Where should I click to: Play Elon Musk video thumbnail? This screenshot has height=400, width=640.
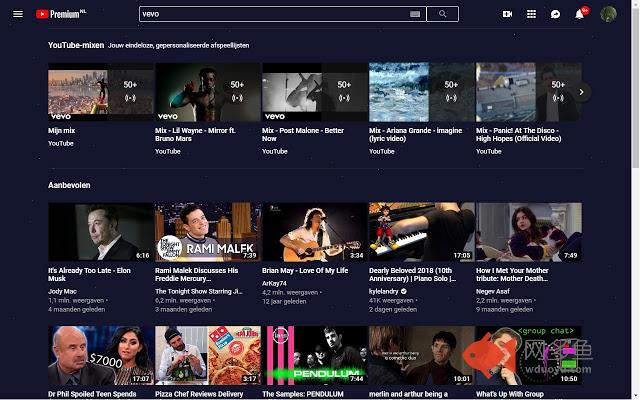pyautogui.click(x=101, y=232)
